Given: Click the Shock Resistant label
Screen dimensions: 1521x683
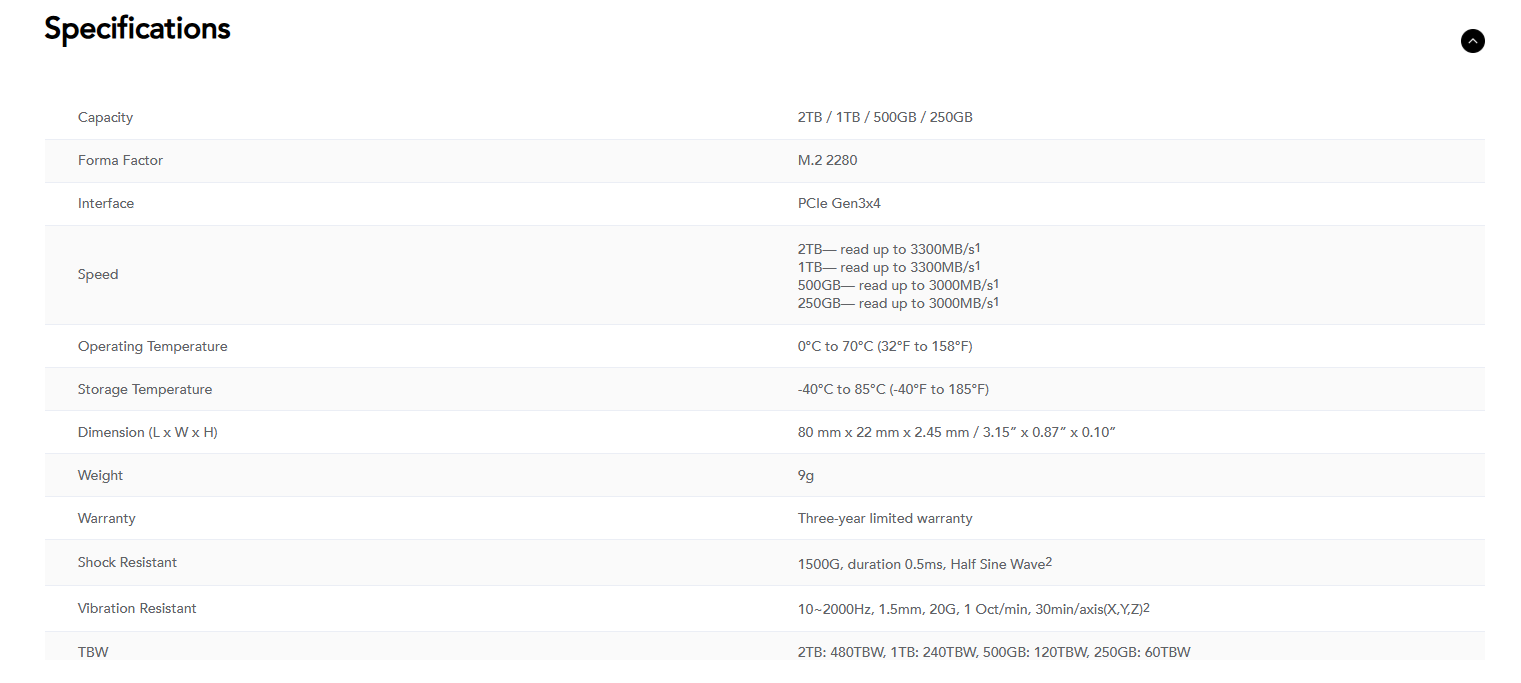Looking at the screenshot, I should (127, 562).
